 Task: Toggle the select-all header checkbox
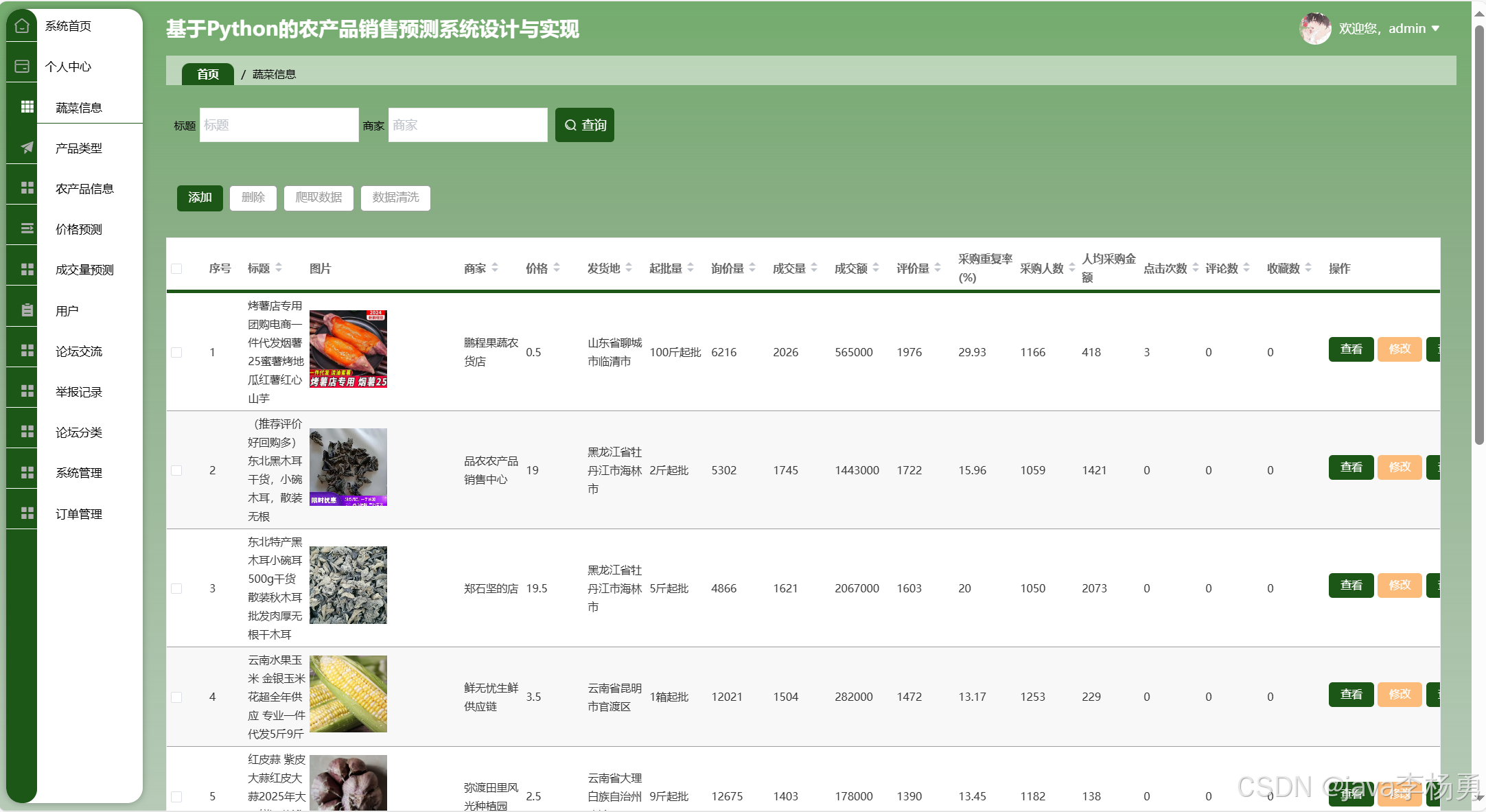tap(176, 268)
